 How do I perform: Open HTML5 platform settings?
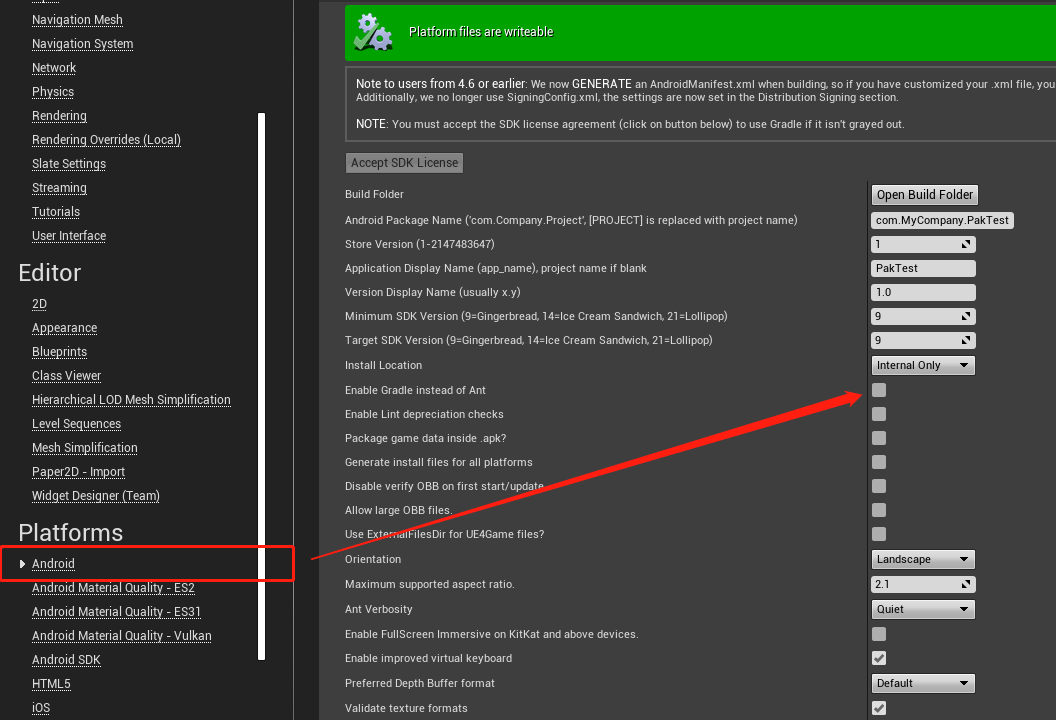point(51,684)
